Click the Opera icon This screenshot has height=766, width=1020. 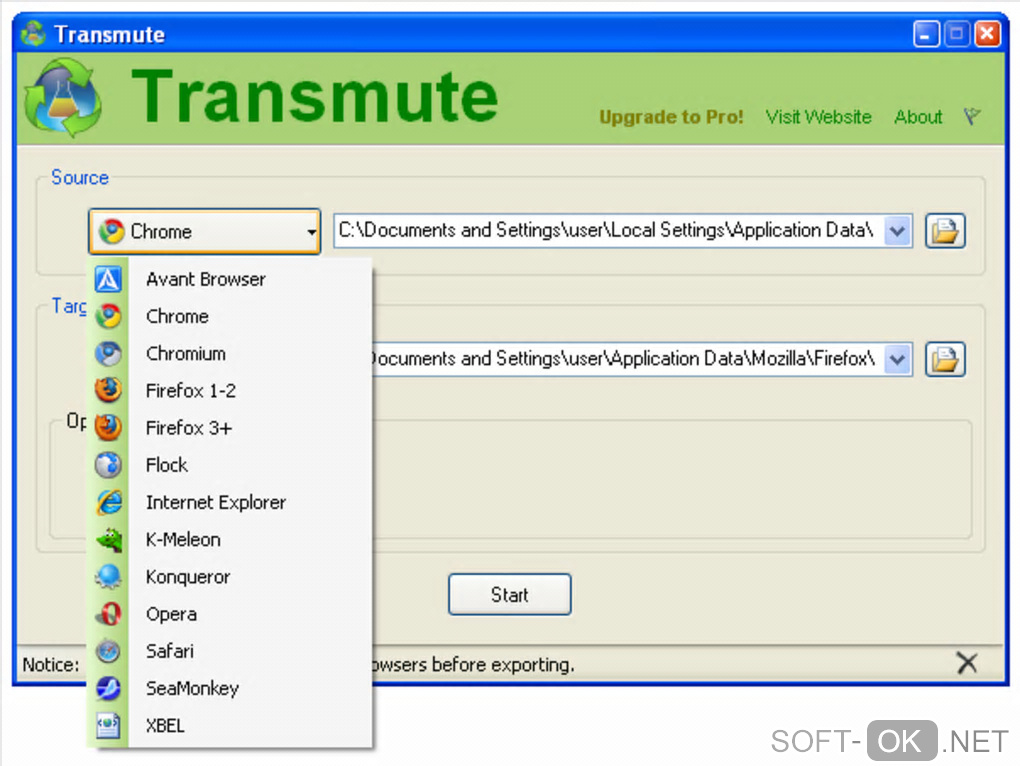click(108, 614)
